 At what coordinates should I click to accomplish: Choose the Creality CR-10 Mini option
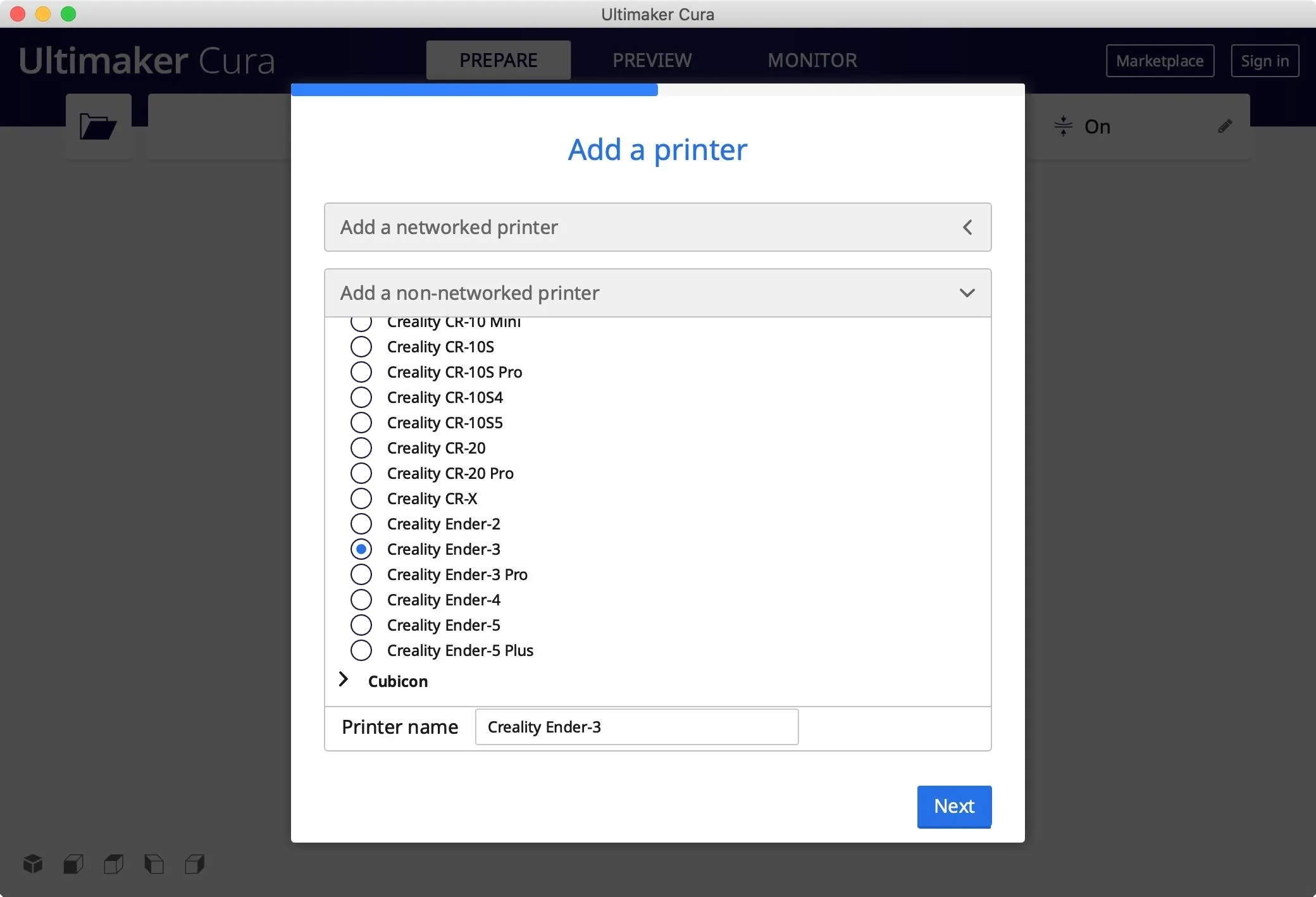click(361, 323)
